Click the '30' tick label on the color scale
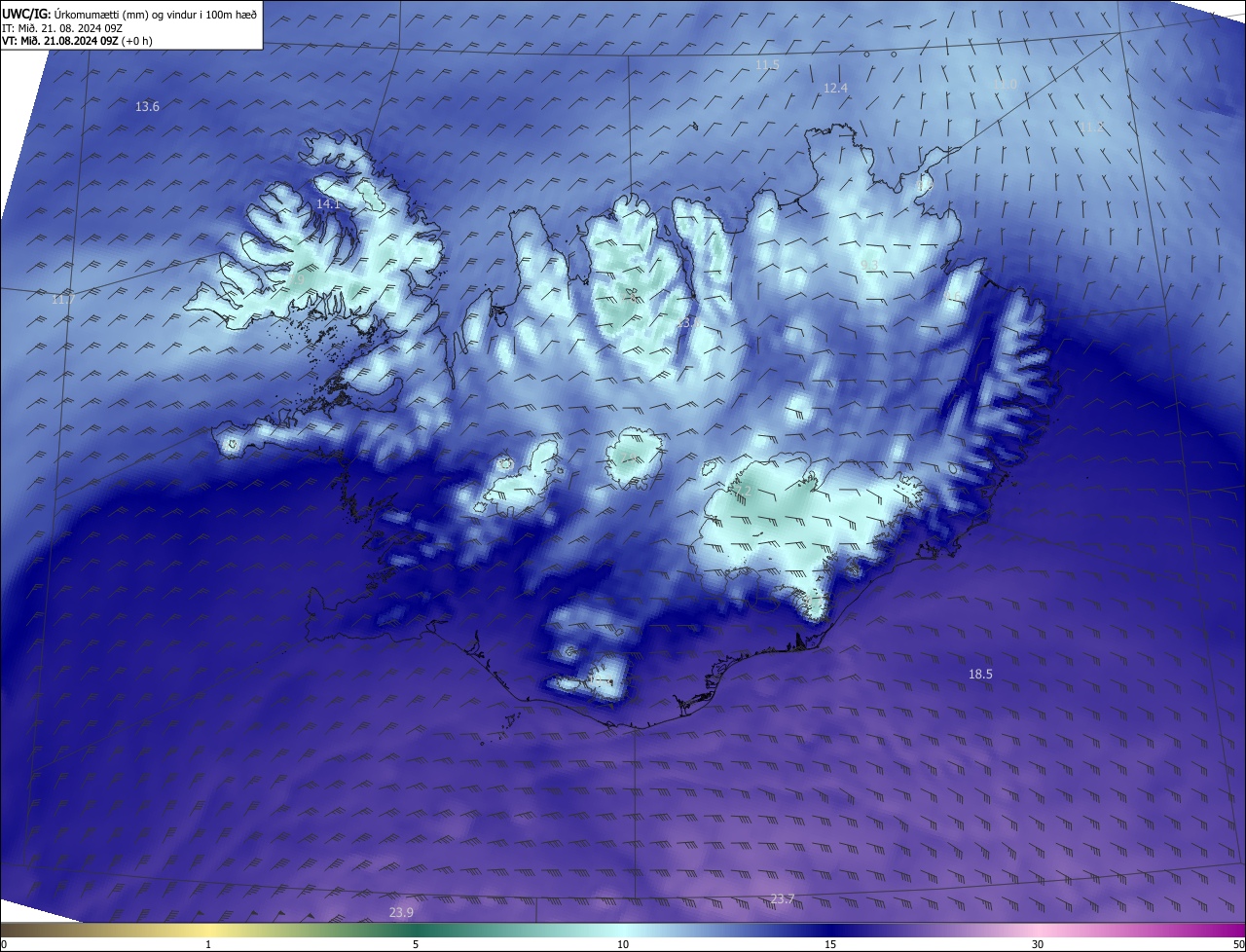Screen dimensions: 1246x952 [1038, 944]
